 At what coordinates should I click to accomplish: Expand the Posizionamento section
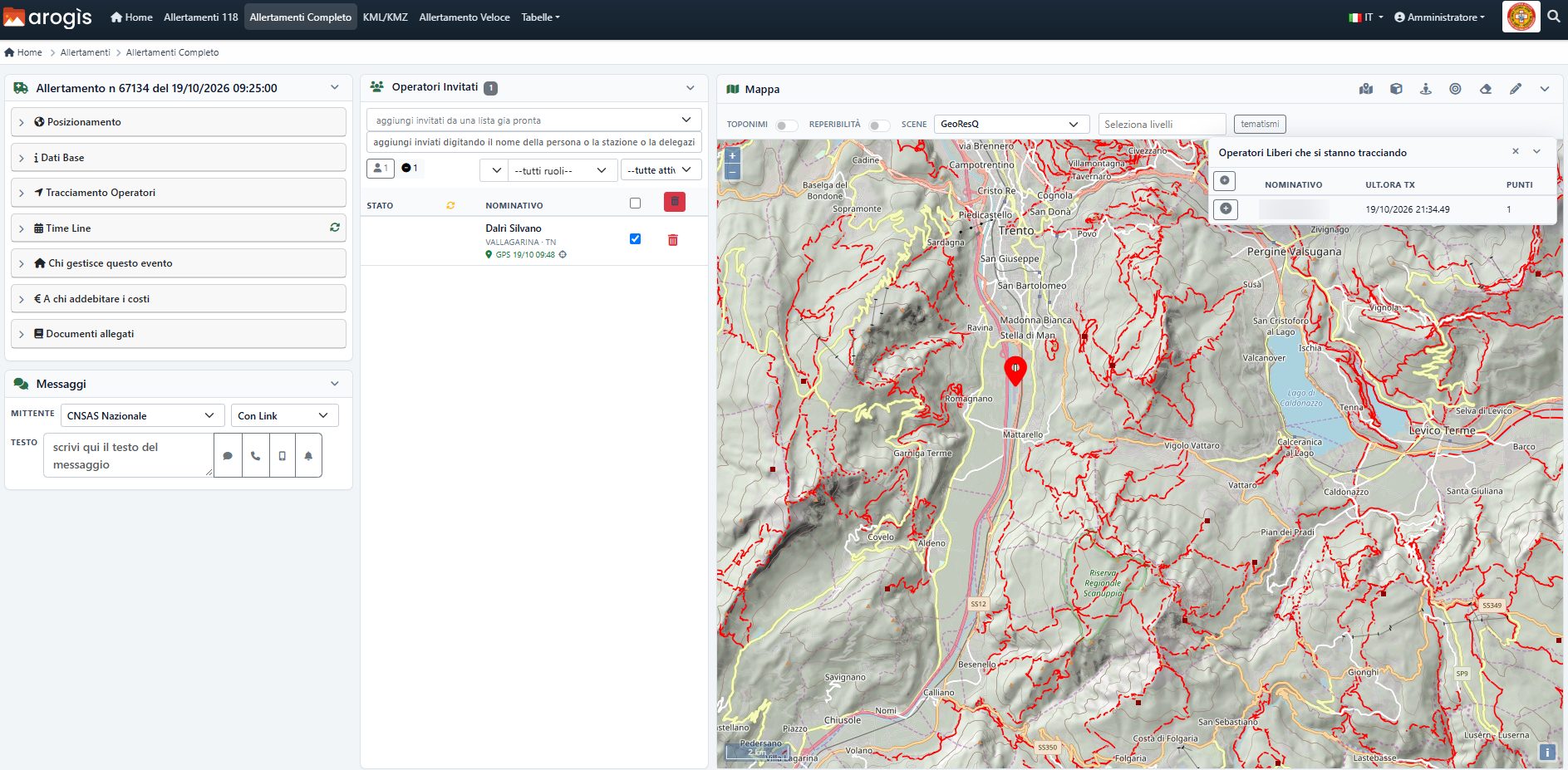tap(179, 122)
